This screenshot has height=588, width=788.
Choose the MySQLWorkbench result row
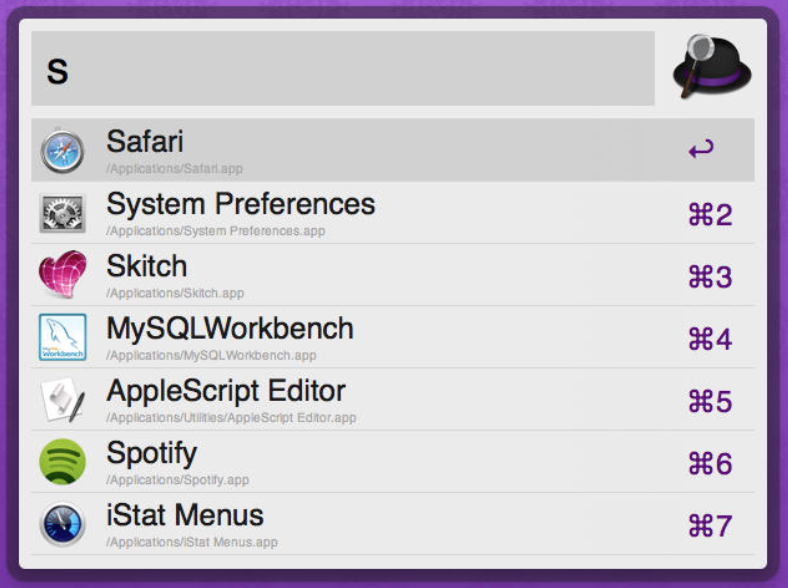(230, 329)
